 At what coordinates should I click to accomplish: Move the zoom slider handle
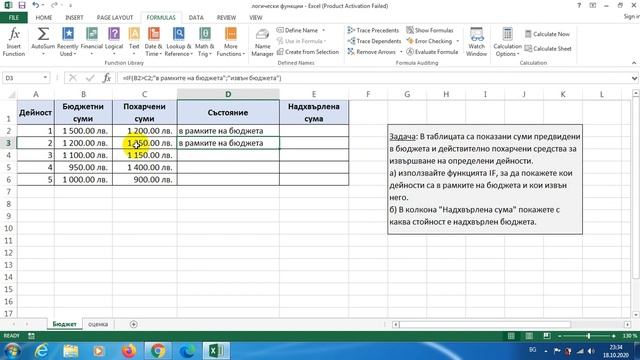pos(588,336)
